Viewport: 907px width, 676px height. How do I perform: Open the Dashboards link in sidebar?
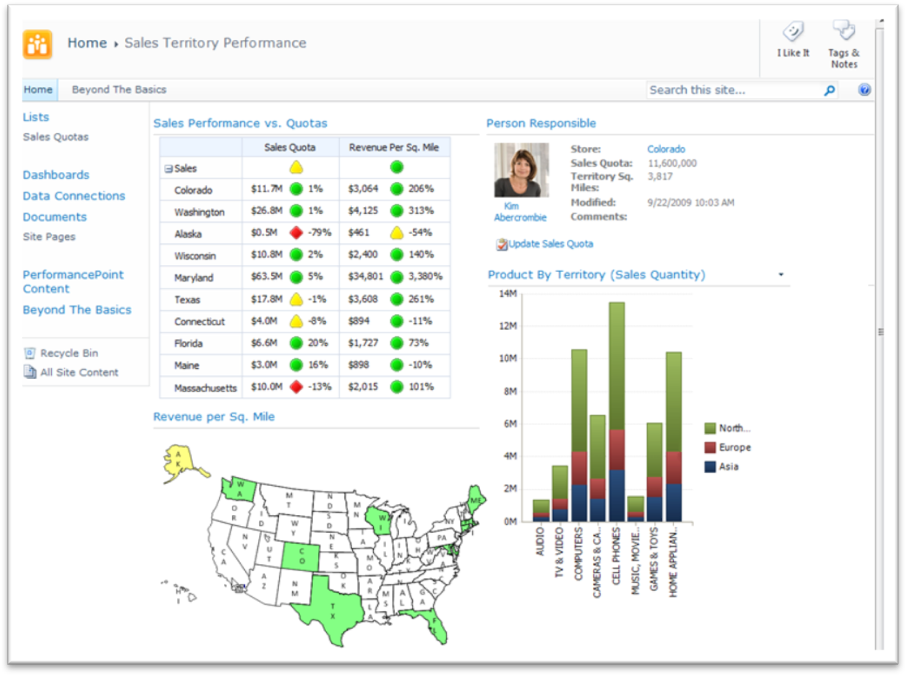point(56,175)
